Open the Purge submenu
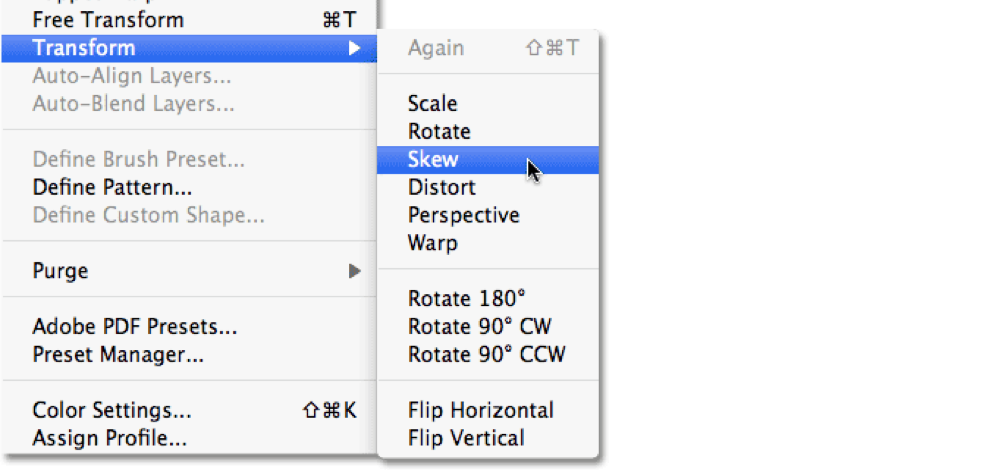 (60, 271)
